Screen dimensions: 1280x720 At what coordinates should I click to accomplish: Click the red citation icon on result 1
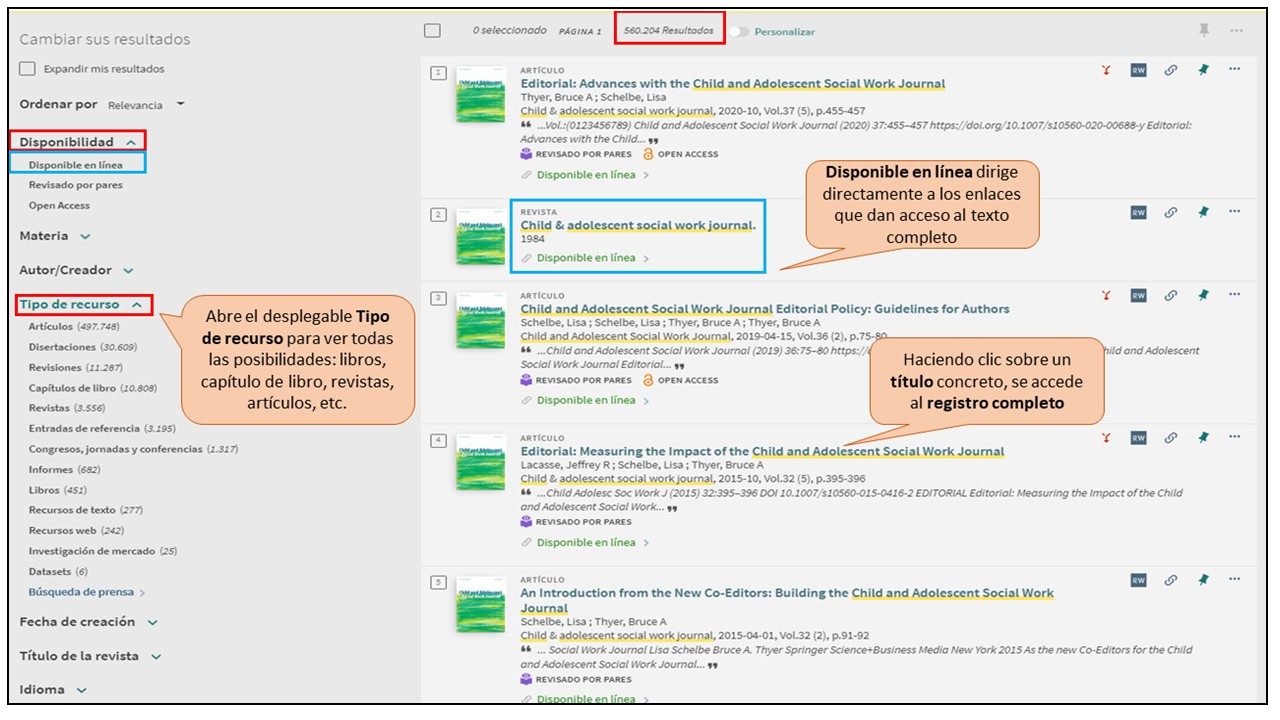1106,70
